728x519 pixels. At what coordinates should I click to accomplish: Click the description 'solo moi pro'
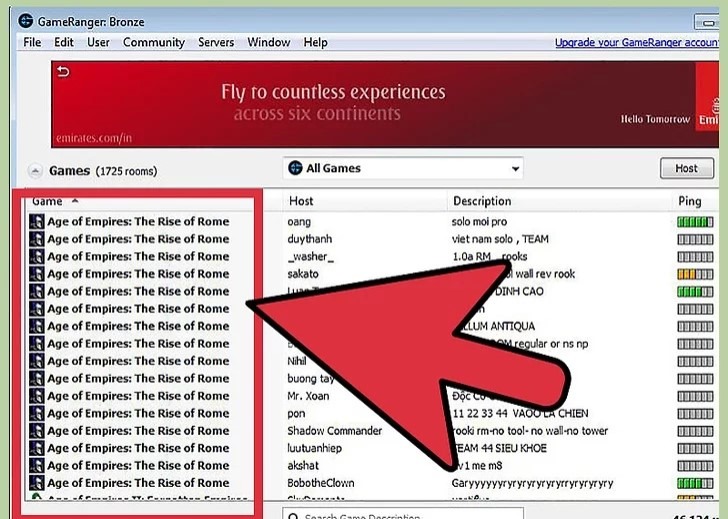[479, 222]
